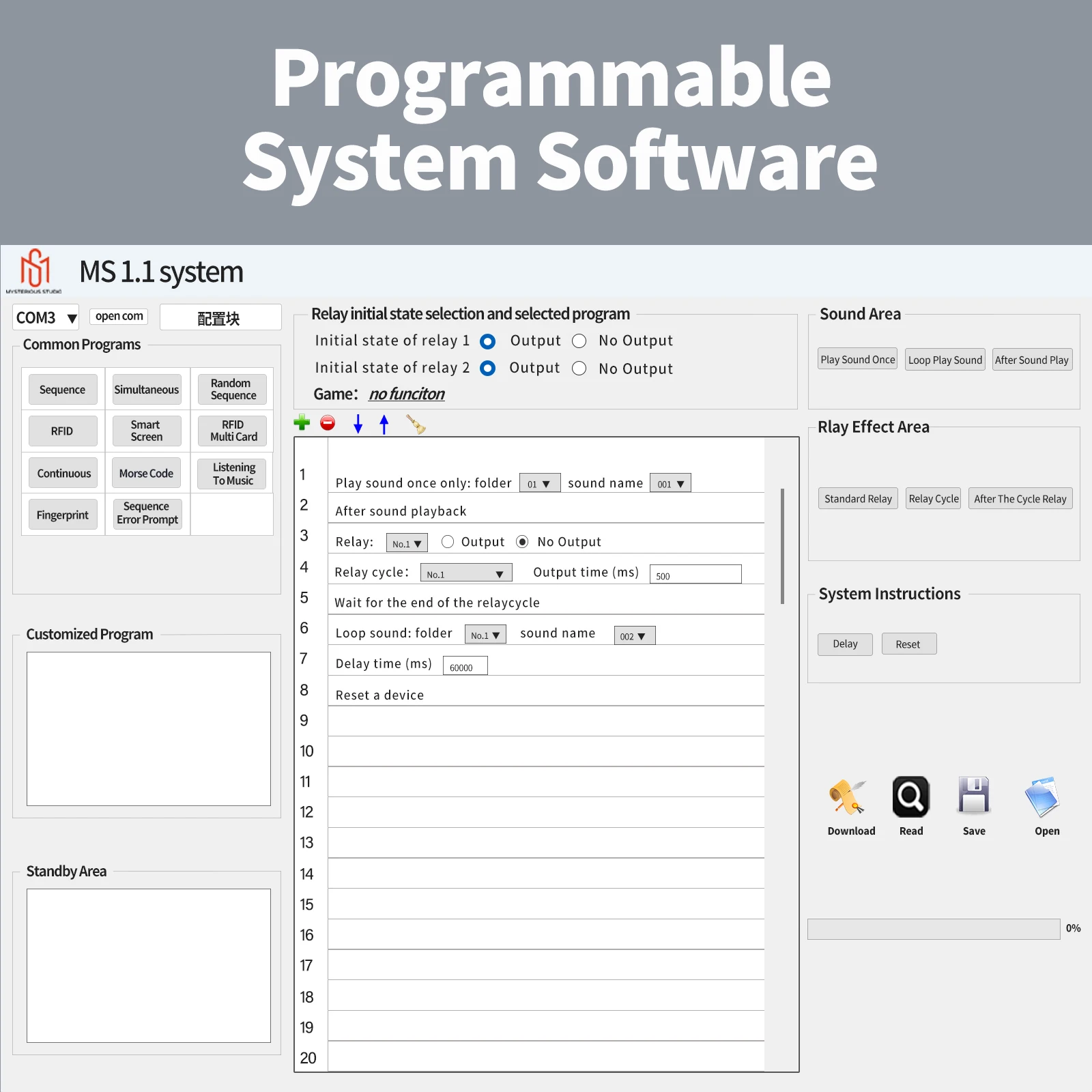Click the Play Sound Once button
Viewport: 1092px width, 1092px height.
(x=858, y=360)
